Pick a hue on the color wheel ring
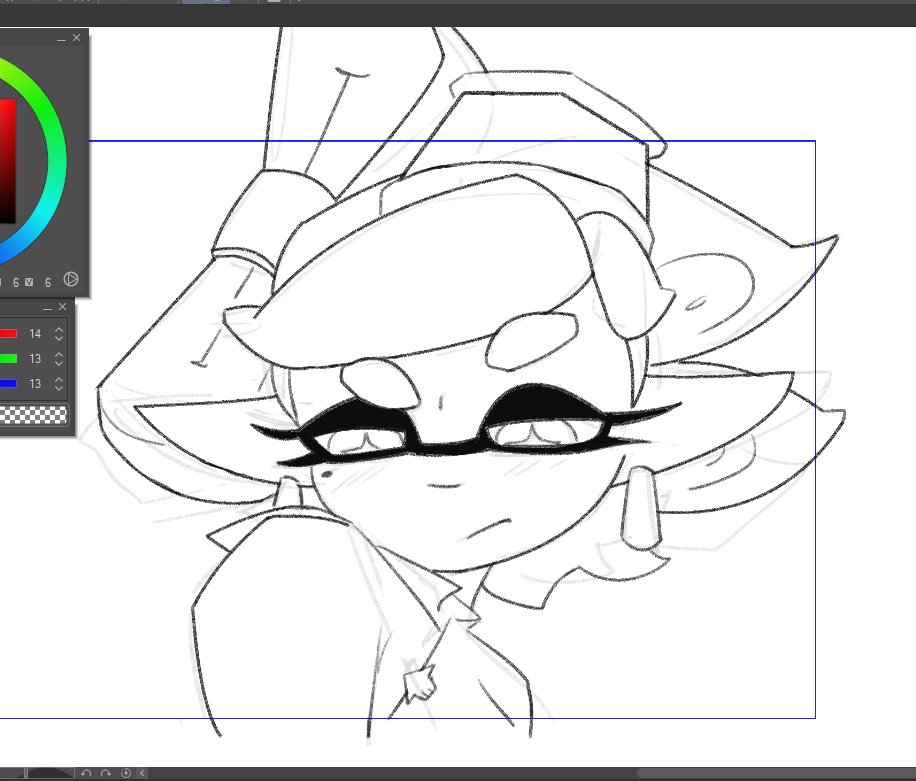This screenshot has height=781, width=916. click(x=55, y=158)
